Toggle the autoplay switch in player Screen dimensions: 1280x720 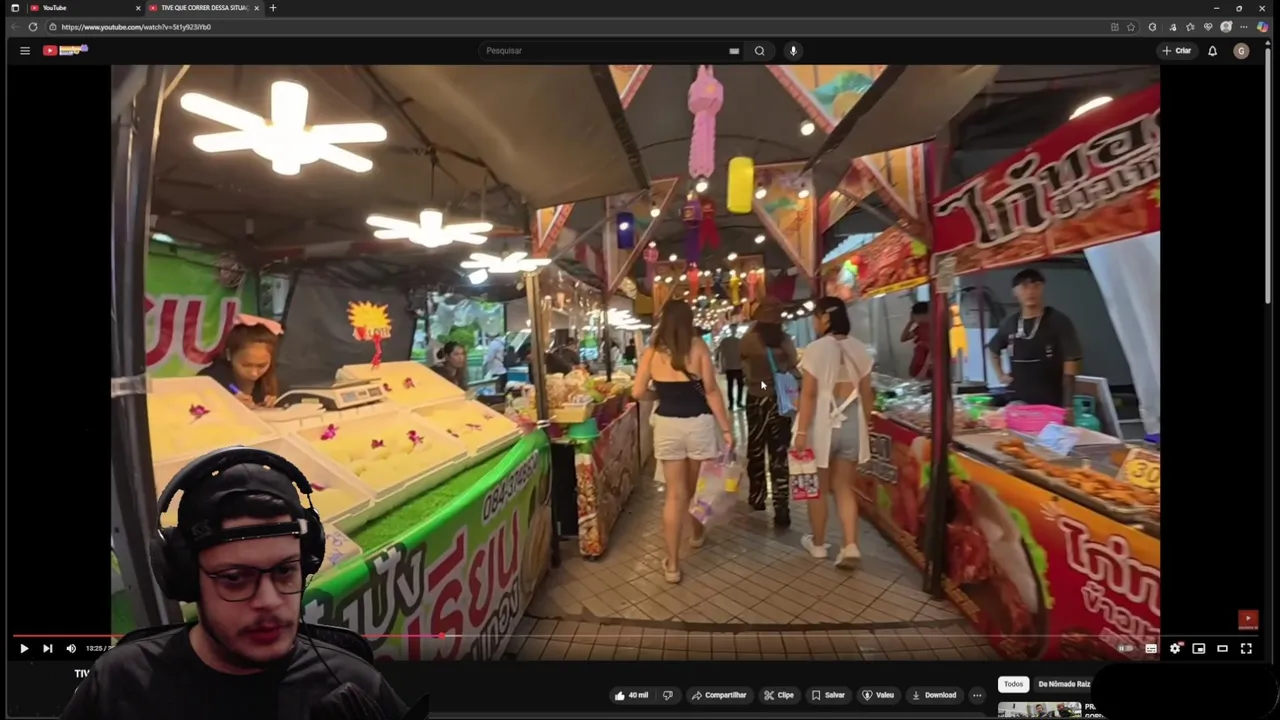tap(1126, 648)
